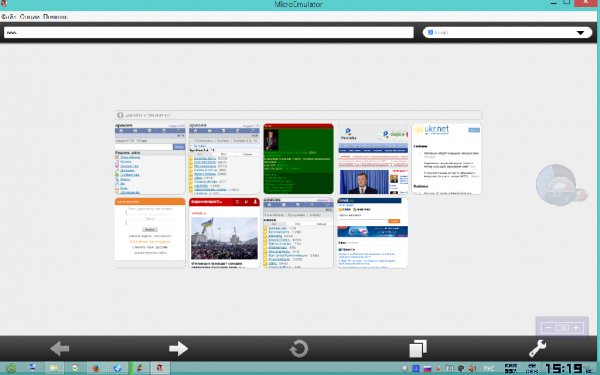Click the Opera search bar above the thumbnails
600x375 pixels.
coord(298,115)
